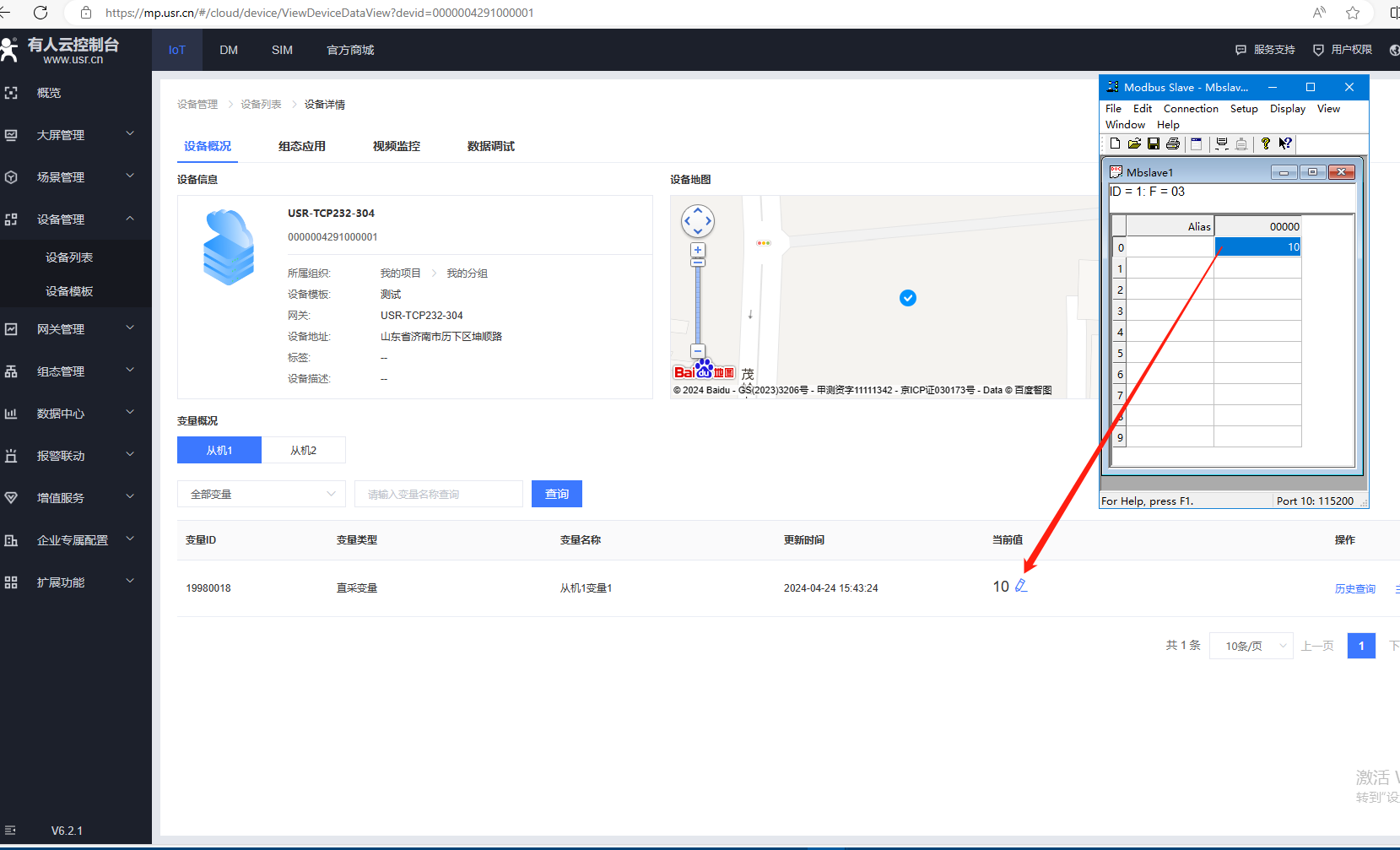Screen dimensions: 1400x850
Task: Click the Open file icon in Modbus Slave
Action: pos(1134,144)
